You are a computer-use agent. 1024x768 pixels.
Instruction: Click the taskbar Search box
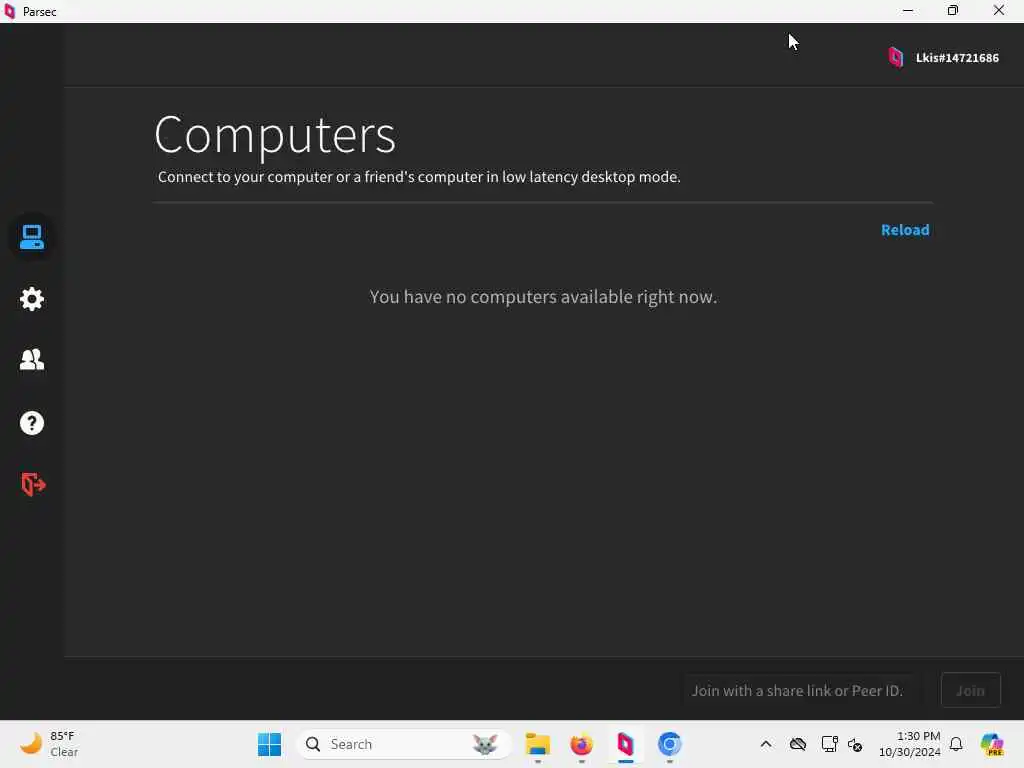(404, 744)
